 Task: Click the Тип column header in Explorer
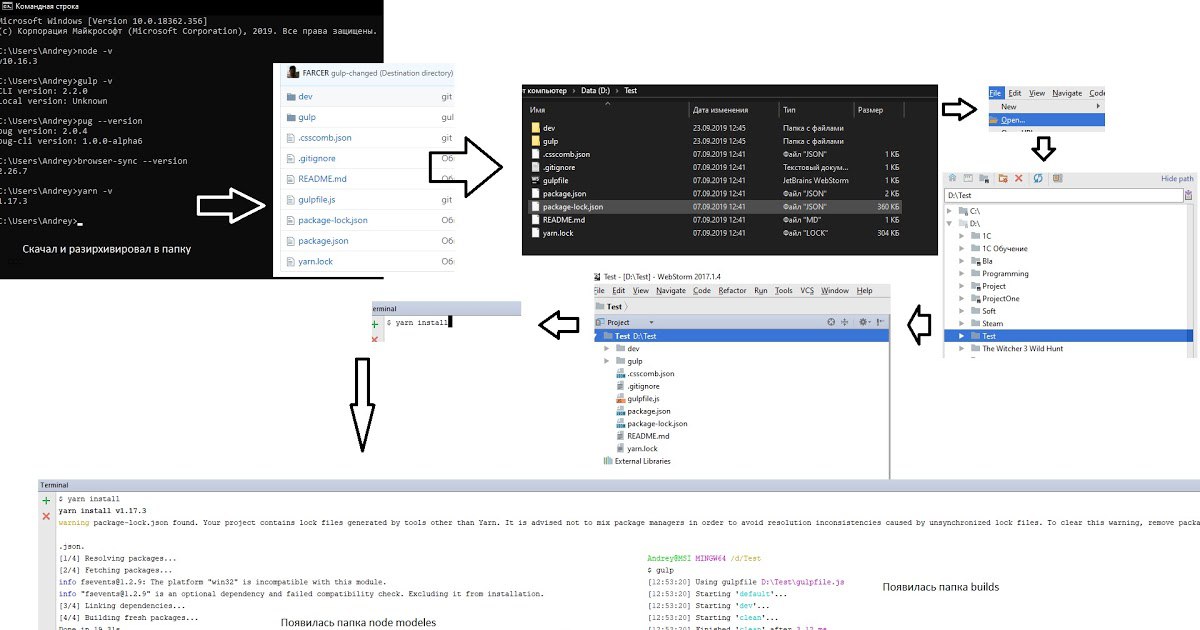(790, 109)
